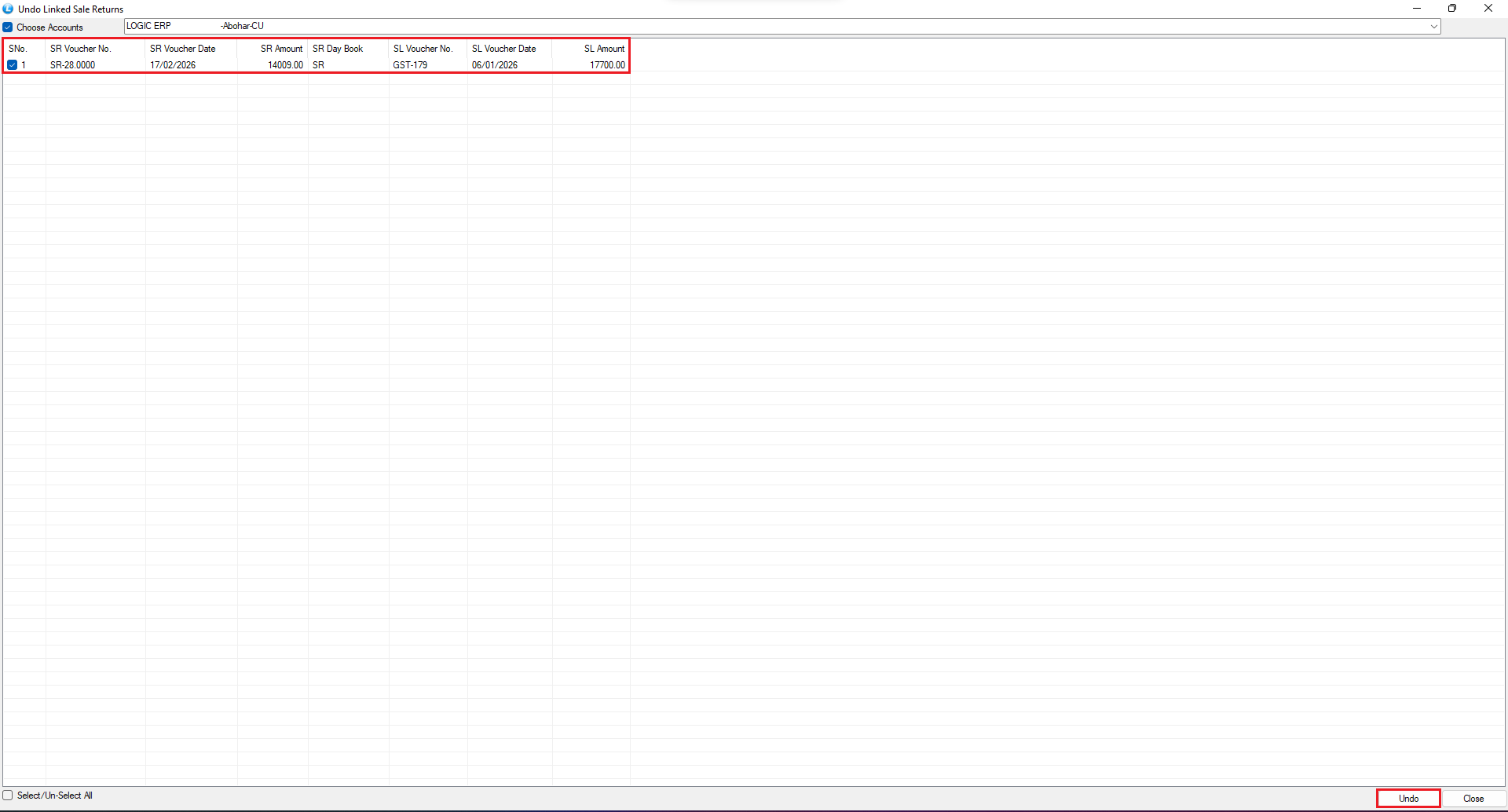Select the SR Day Book column header
This screenshot has height=812, width=1508.
pyautogui.click(x=338, y=49)
